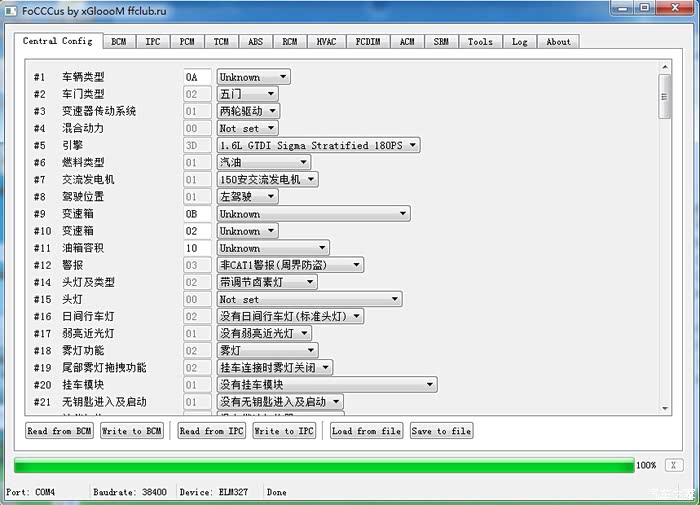The width and height of the screenshot is (700, 505).
Task: Open the #17 没有弱亮近光灯 dropdown
Action: pyautogui.click(x=264, y=333)
